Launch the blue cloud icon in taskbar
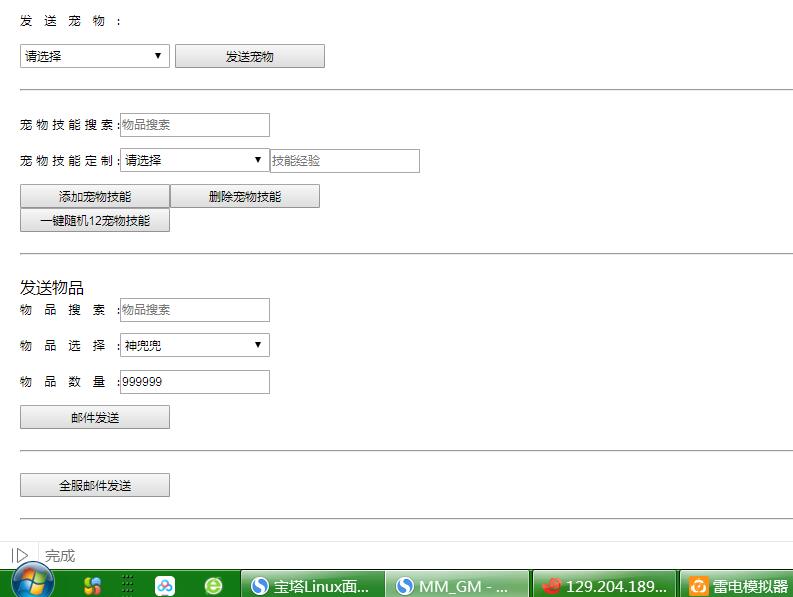The width and height of the screenshot is (793, 597). pos(165,586)
